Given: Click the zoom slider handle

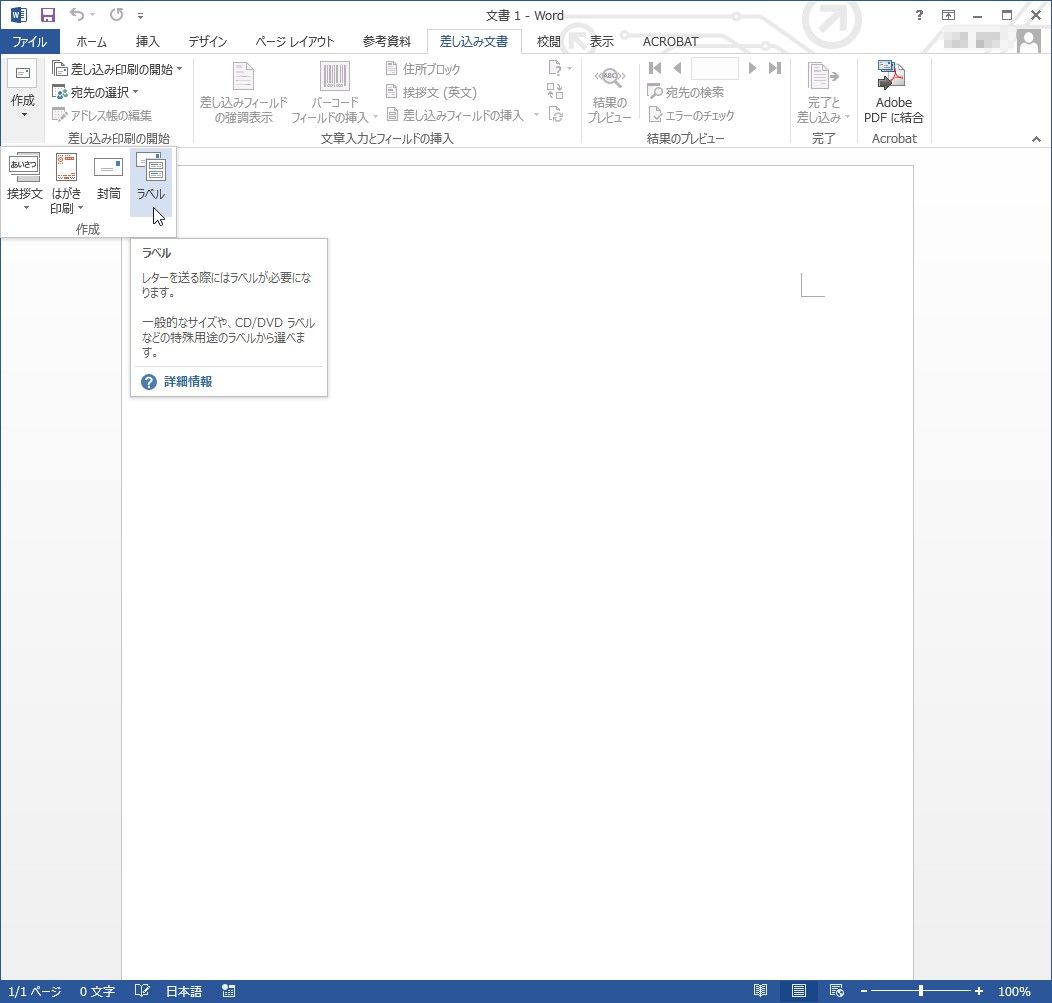Looking at the screenshot, I should (921, 991).
